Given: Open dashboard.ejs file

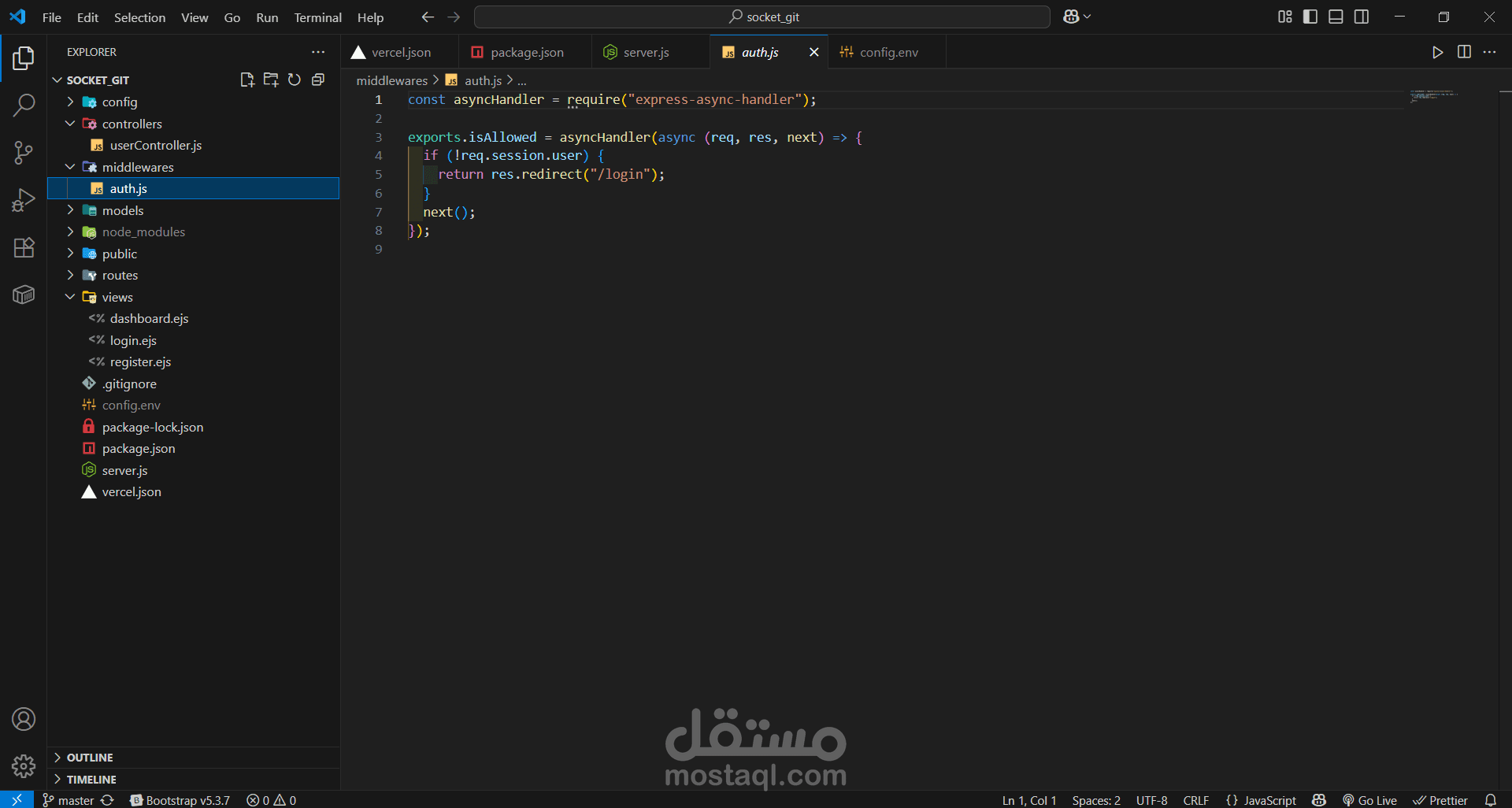Looking at the screenshot, I should tap(193, 318).
